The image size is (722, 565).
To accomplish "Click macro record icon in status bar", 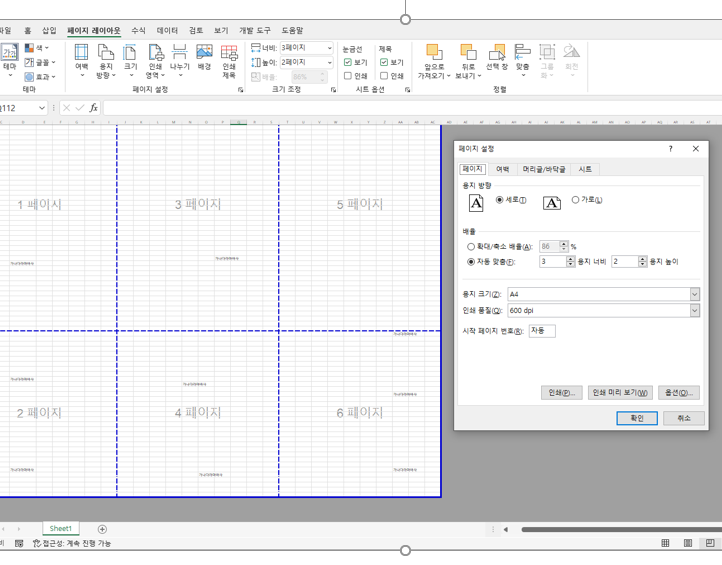I will click(x=19, y=543).
